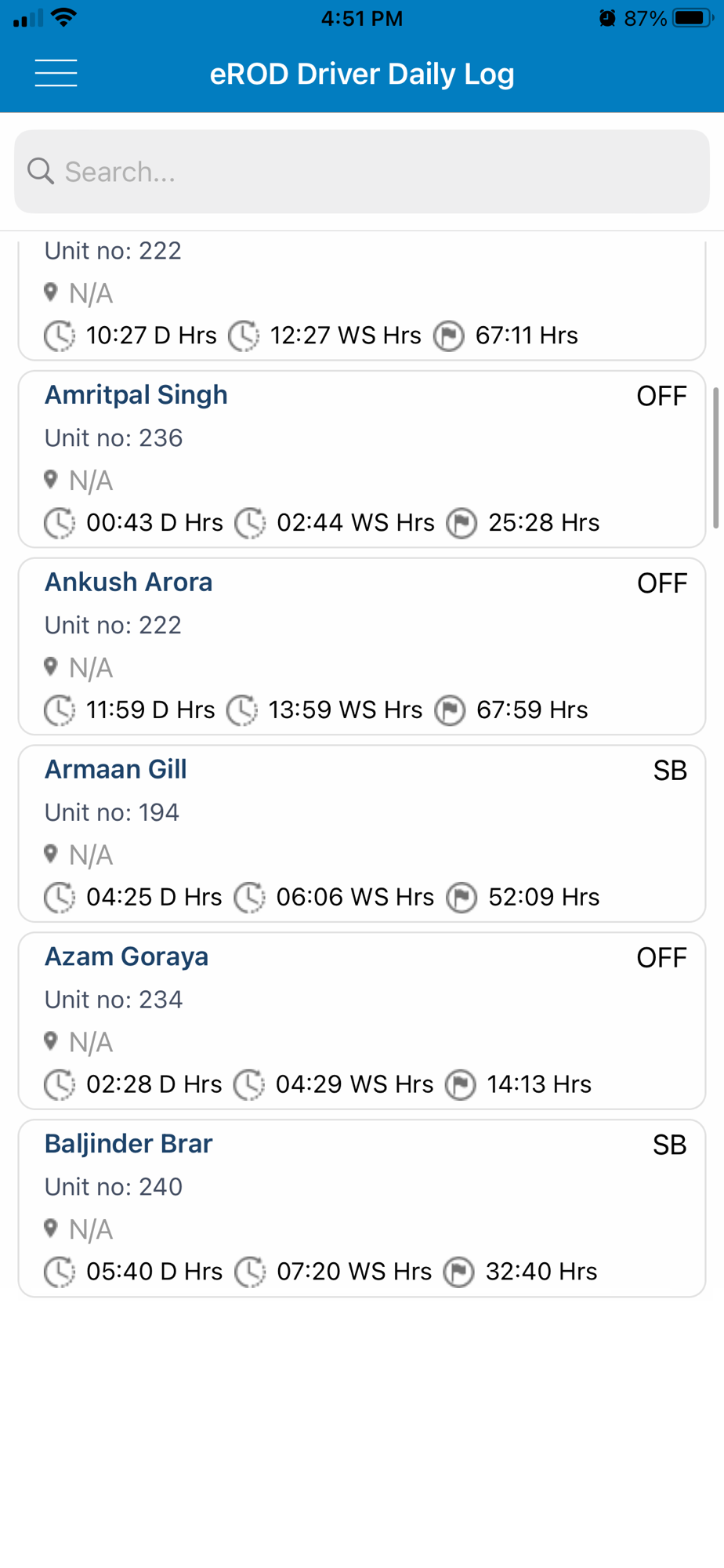Select the Armaan Gill driver name
Screen dimensions: 724x1568
coord(116,770)
